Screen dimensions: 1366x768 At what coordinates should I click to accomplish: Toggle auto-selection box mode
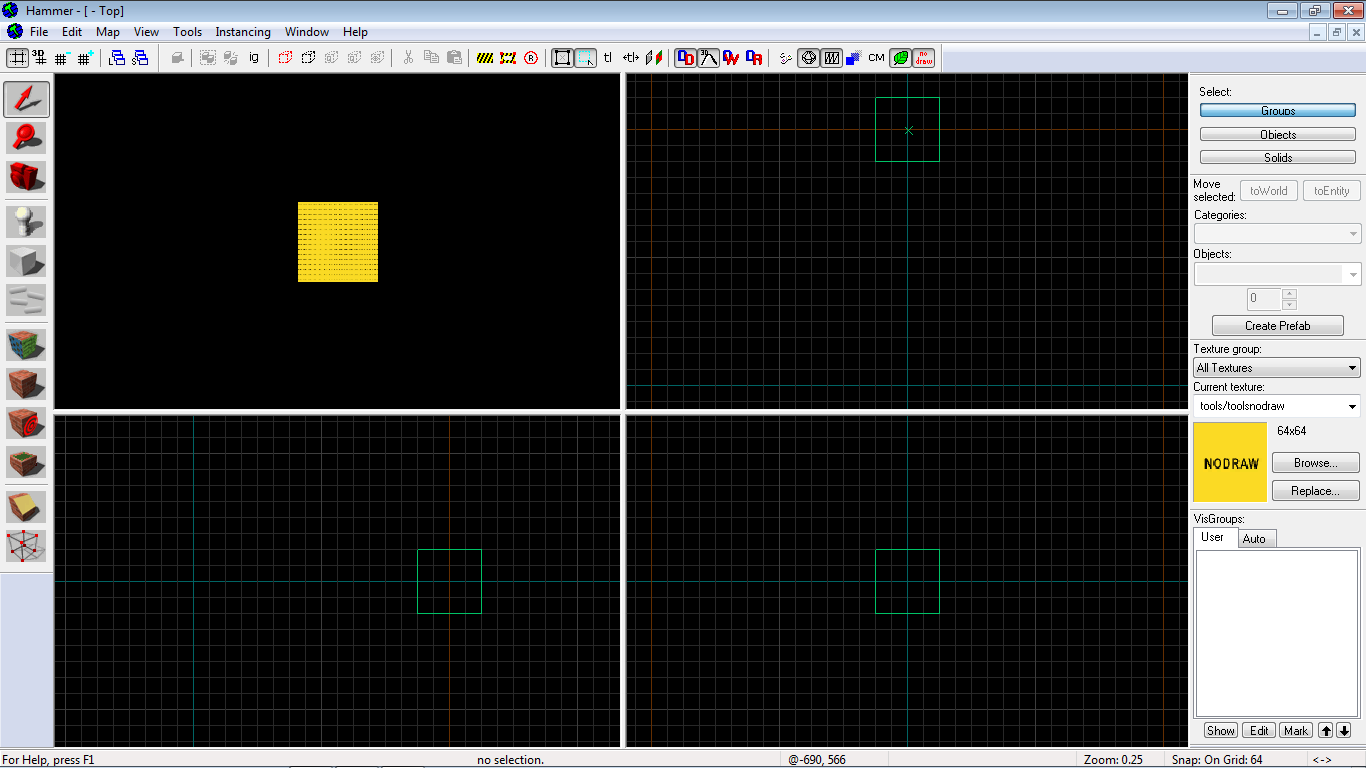pos(586,58)
